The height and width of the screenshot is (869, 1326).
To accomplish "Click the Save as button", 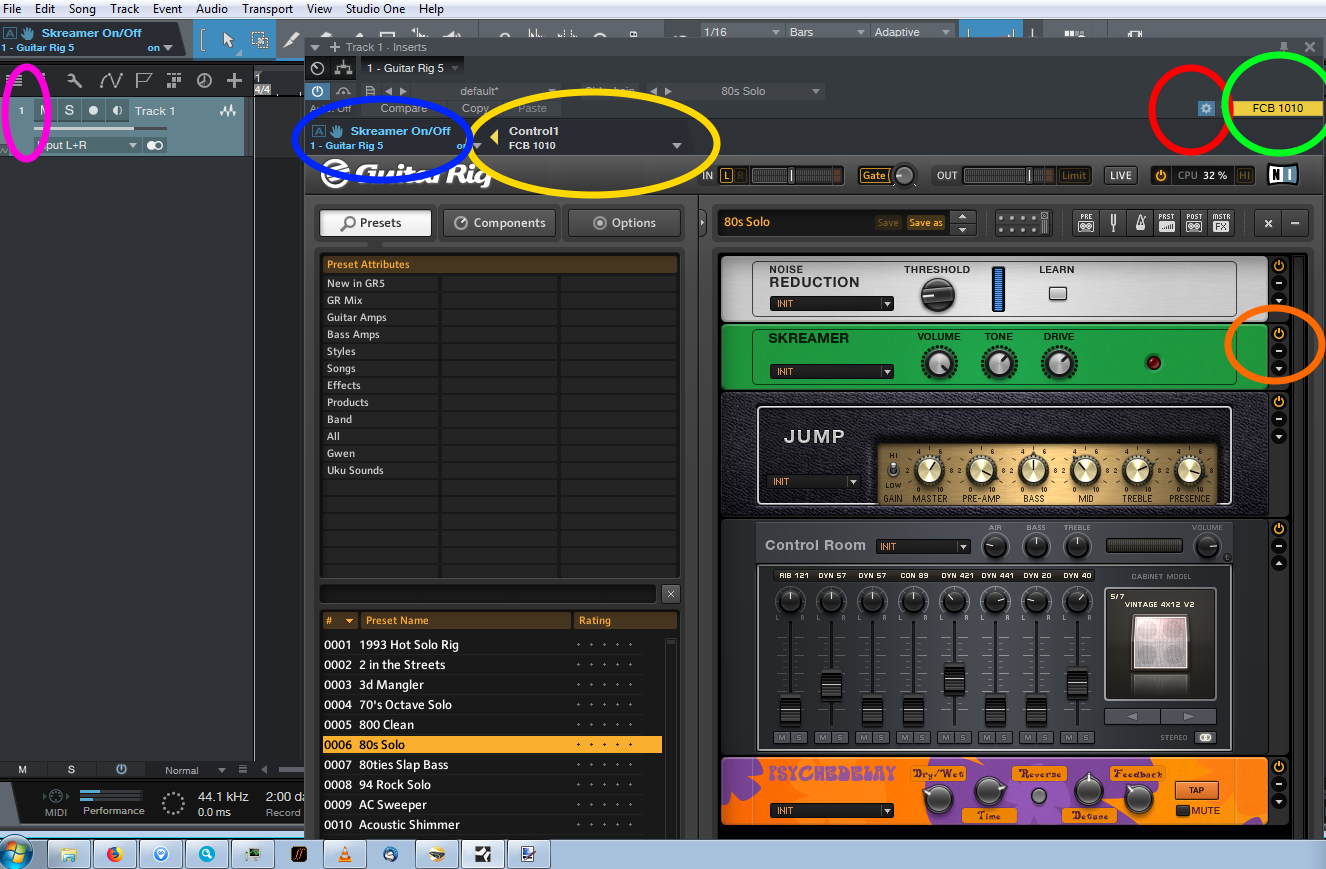I will pos(925,223).
